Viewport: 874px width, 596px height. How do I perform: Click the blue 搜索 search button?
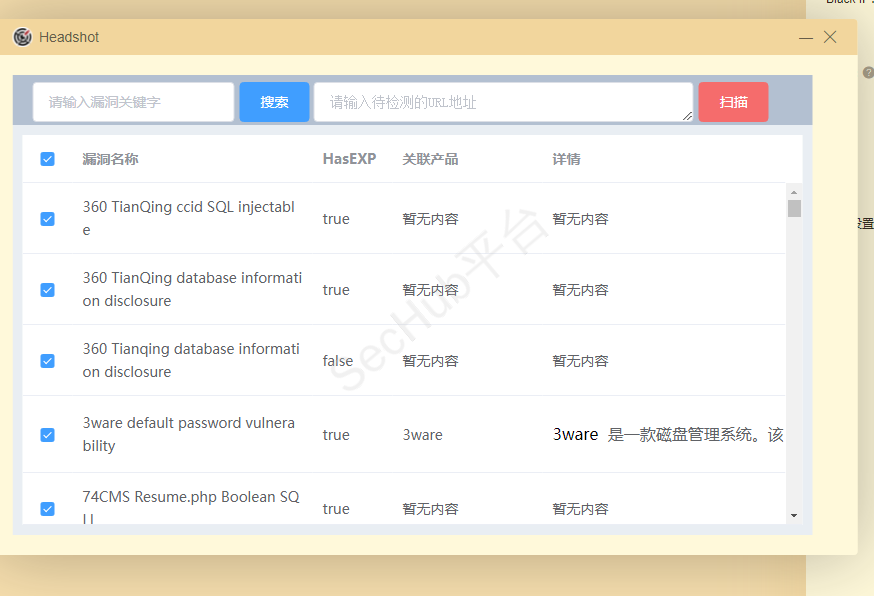274,102
